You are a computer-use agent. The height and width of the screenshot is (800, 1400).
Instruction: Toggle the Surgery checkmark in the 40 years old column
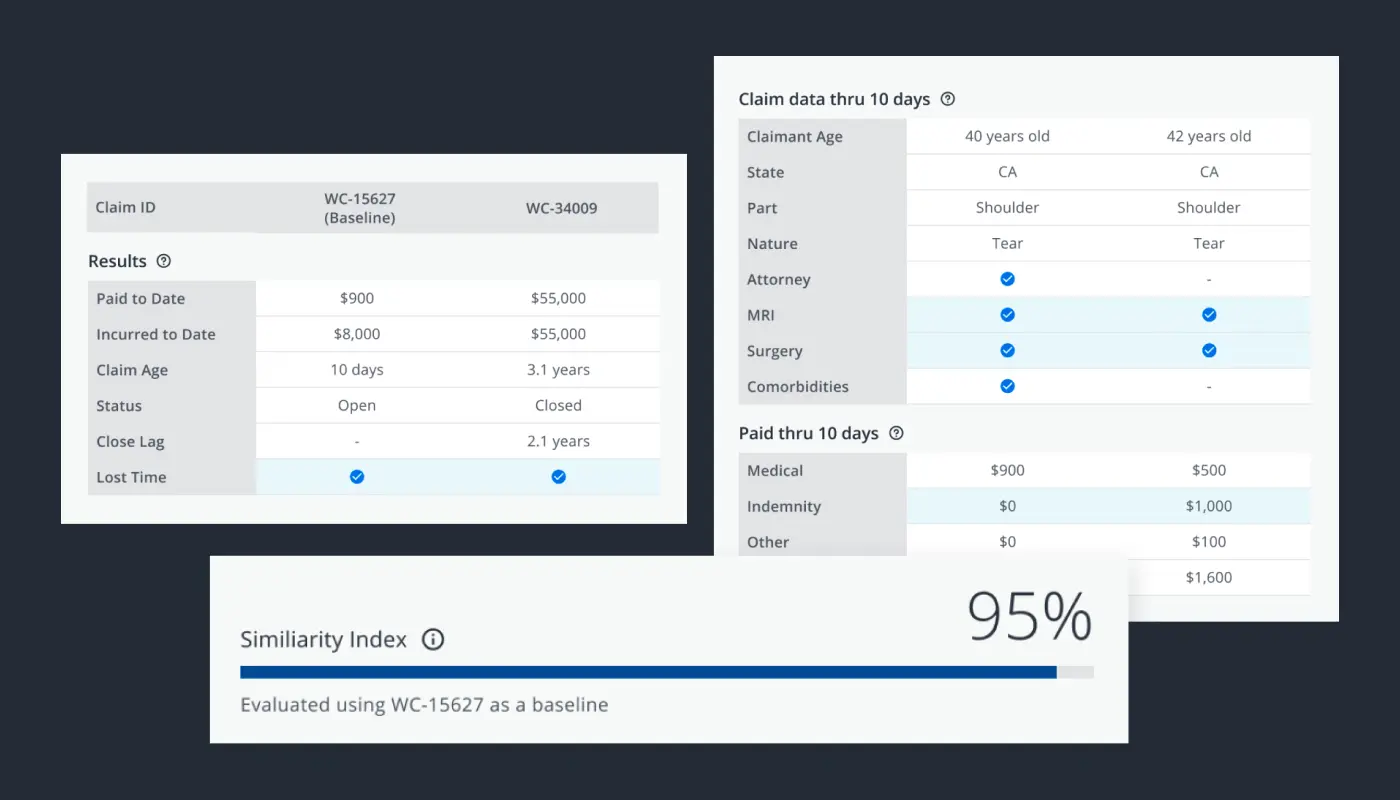tap(1007, 351)
